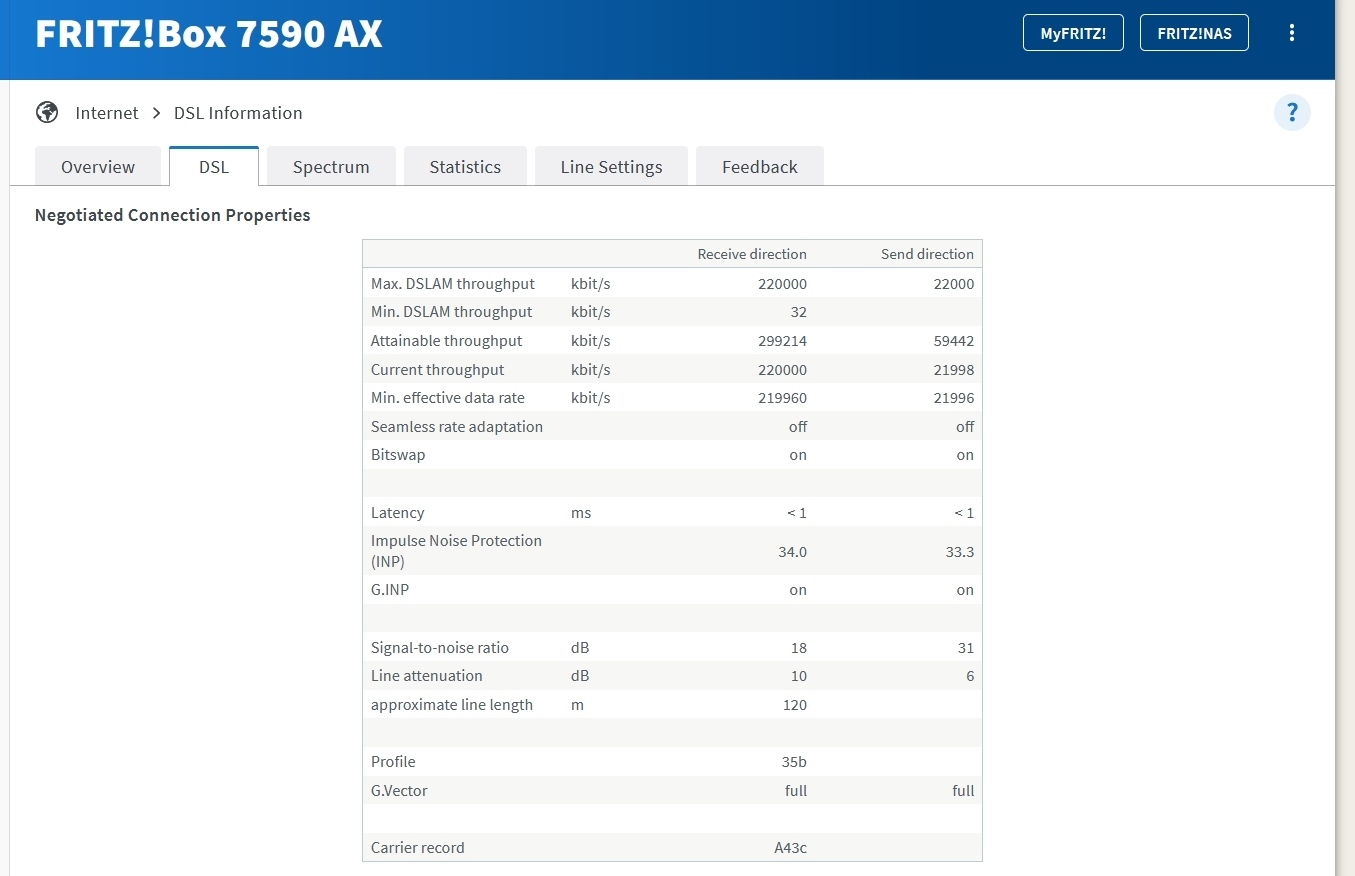
Task: Select Min. effective data rate label
Action: (448, 398)
